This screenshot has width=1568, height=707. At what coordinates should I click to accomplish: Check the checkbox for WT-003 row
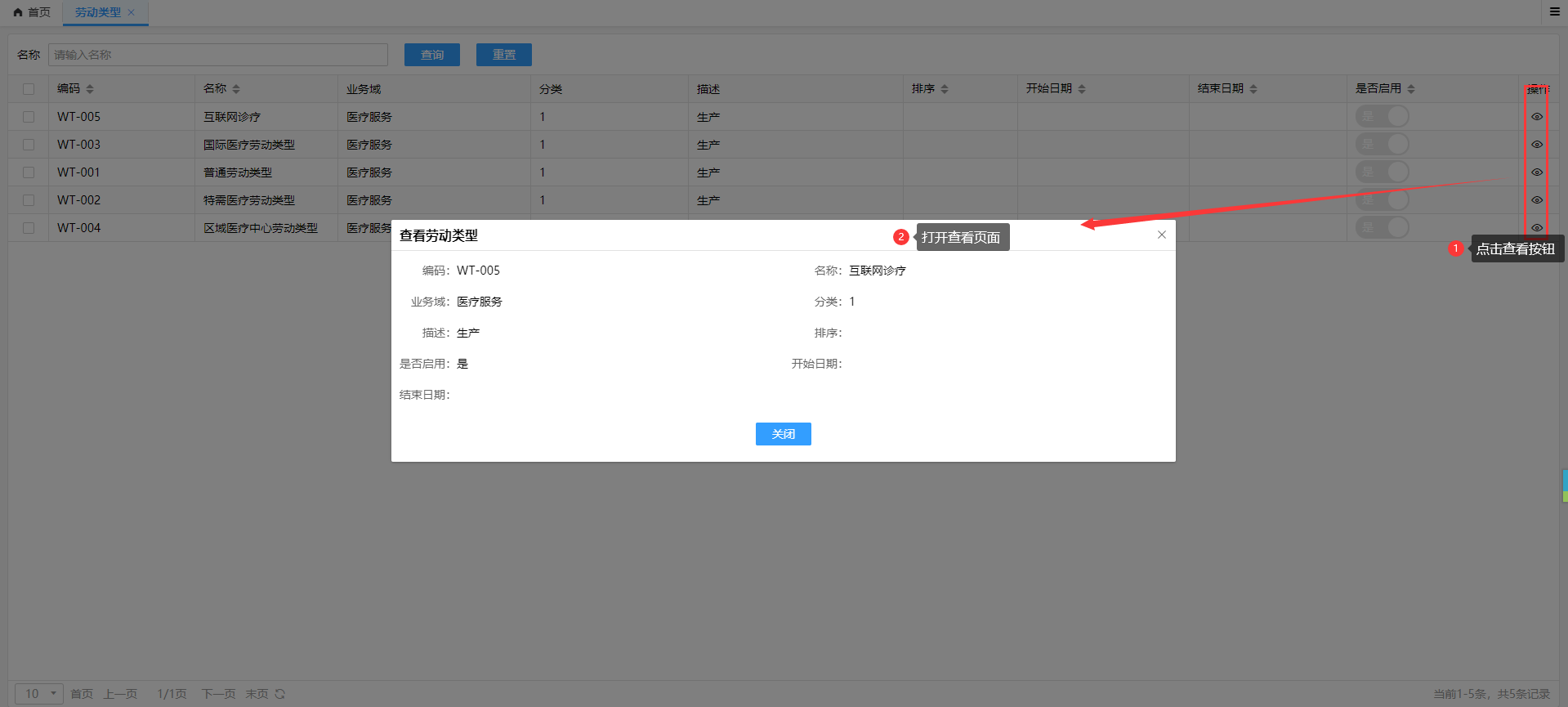(29, 145)
